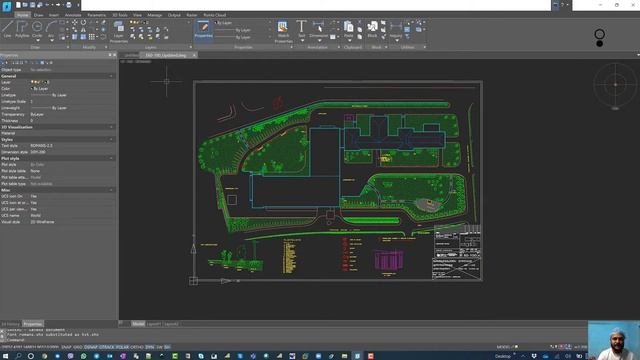This screenshot has height=360, width=640.
Task: Activate Match Properties tool
Action: coord(283,31)
